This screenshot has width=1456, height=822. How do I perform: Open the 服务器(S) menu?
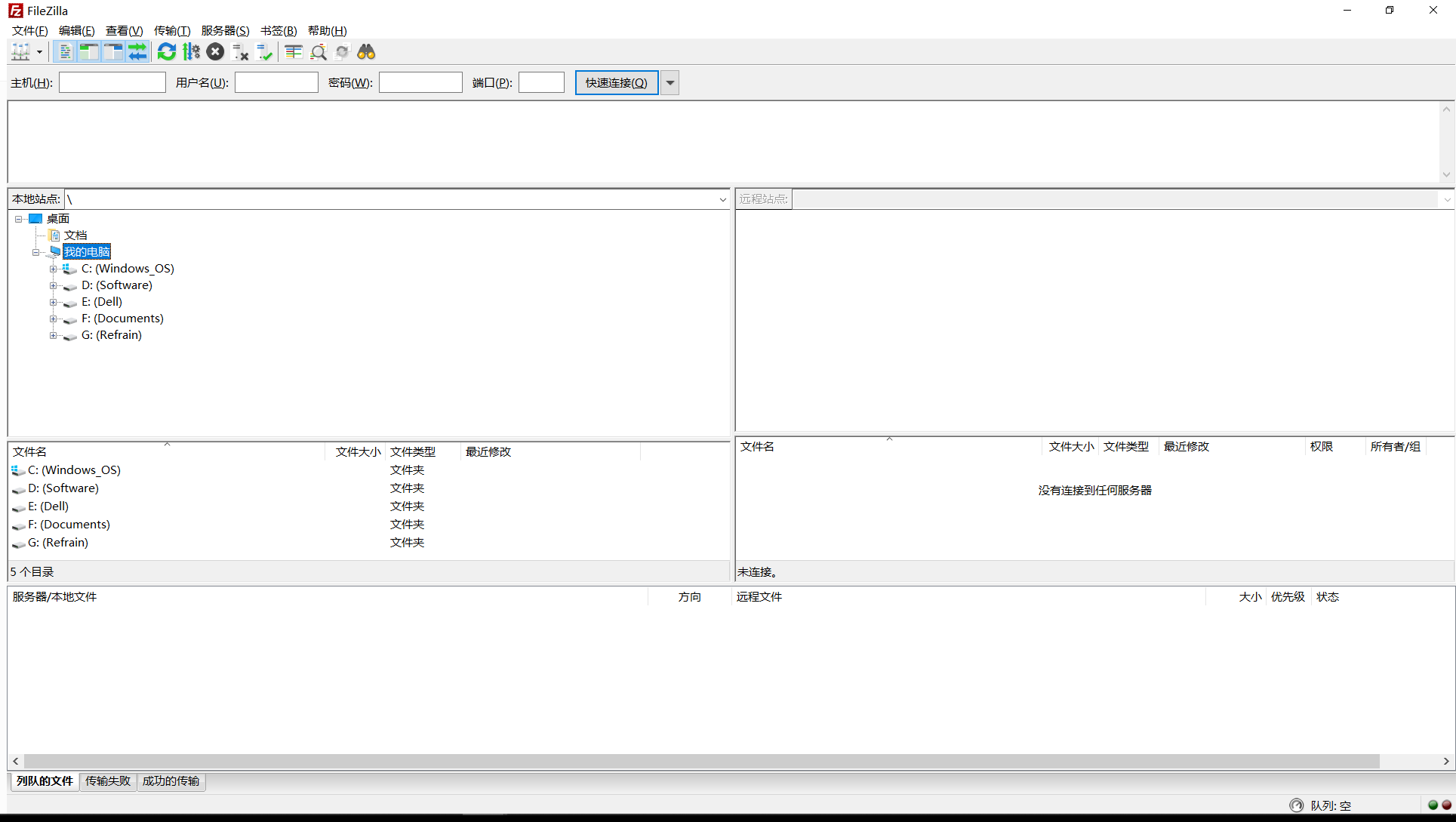[224, 31]
